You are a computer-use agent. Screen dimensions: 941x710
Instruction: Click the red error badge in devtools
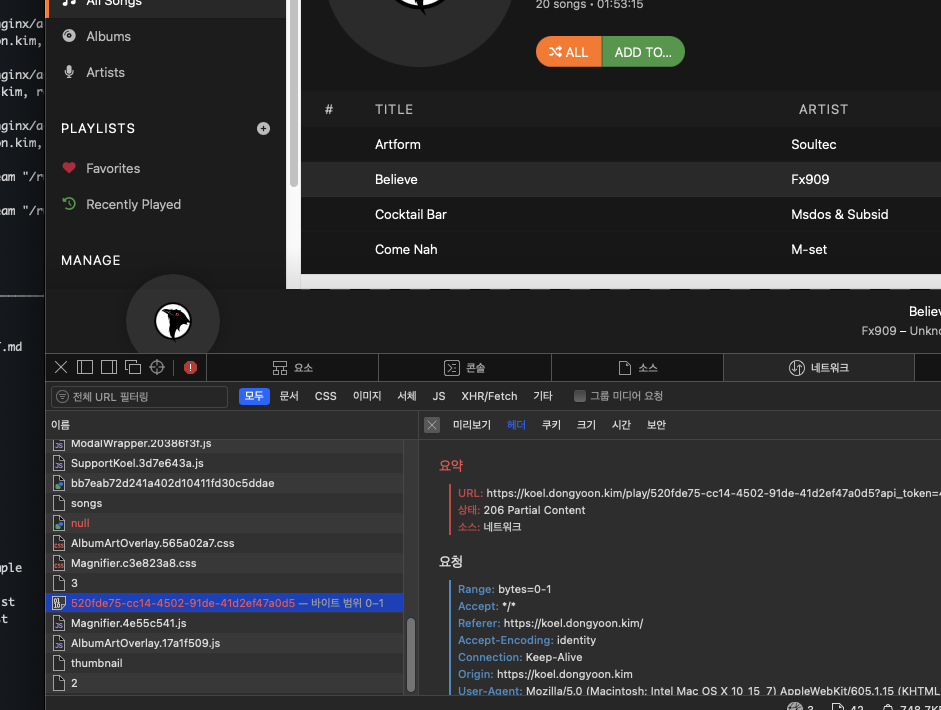(189, 367)
